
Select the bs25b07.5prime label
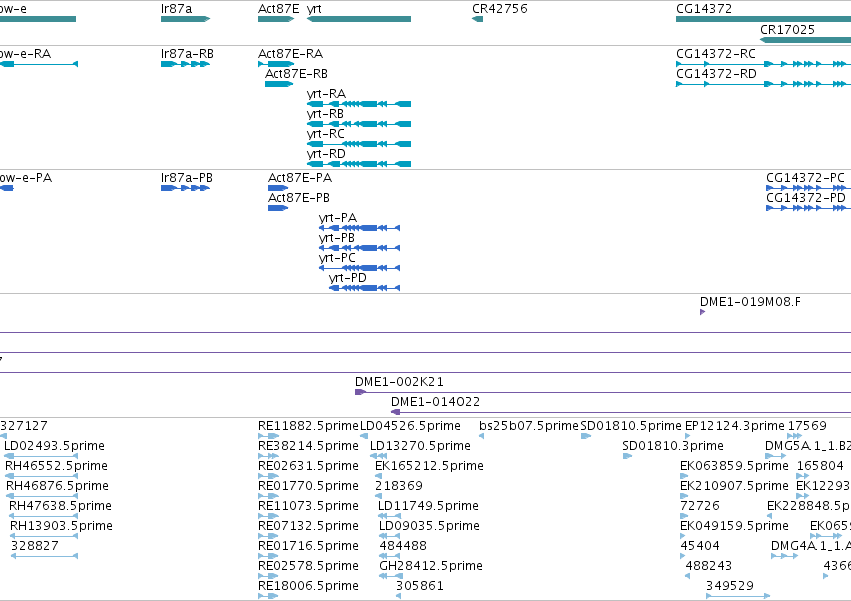529,426
